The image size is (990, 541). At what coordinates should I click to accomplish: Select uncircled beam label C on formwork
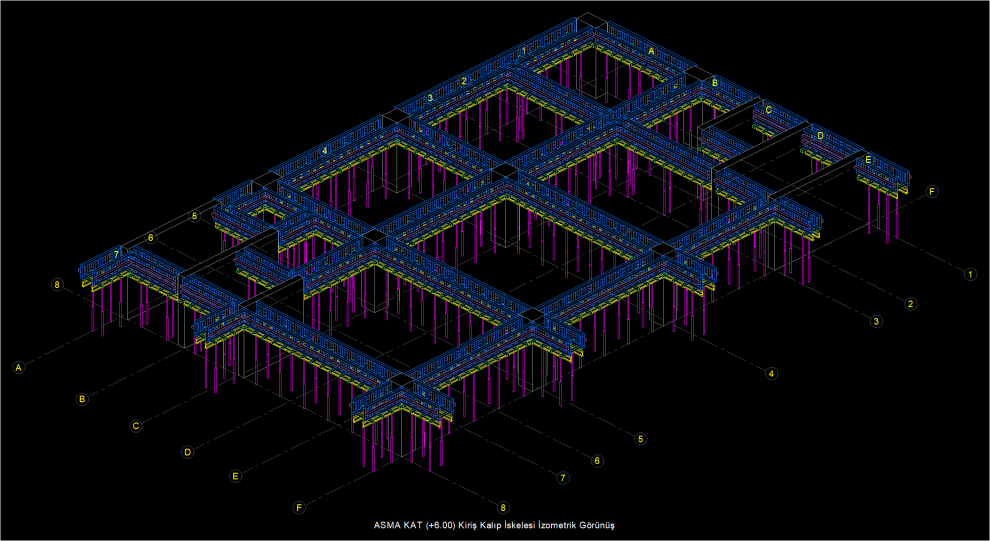(768, 110)
